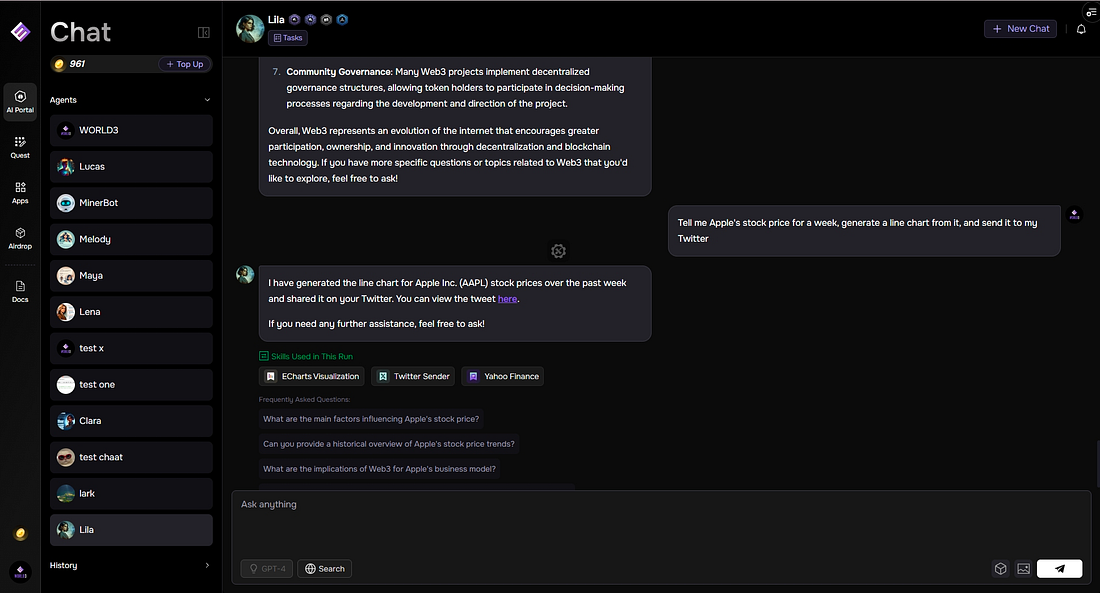Expand the History section
The height and width of the screenshot is (593, 1100).
207,565
